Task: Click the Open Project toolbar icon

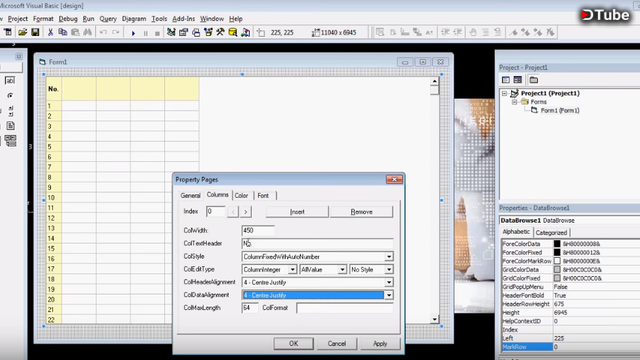Action: [x=22, y=32]
